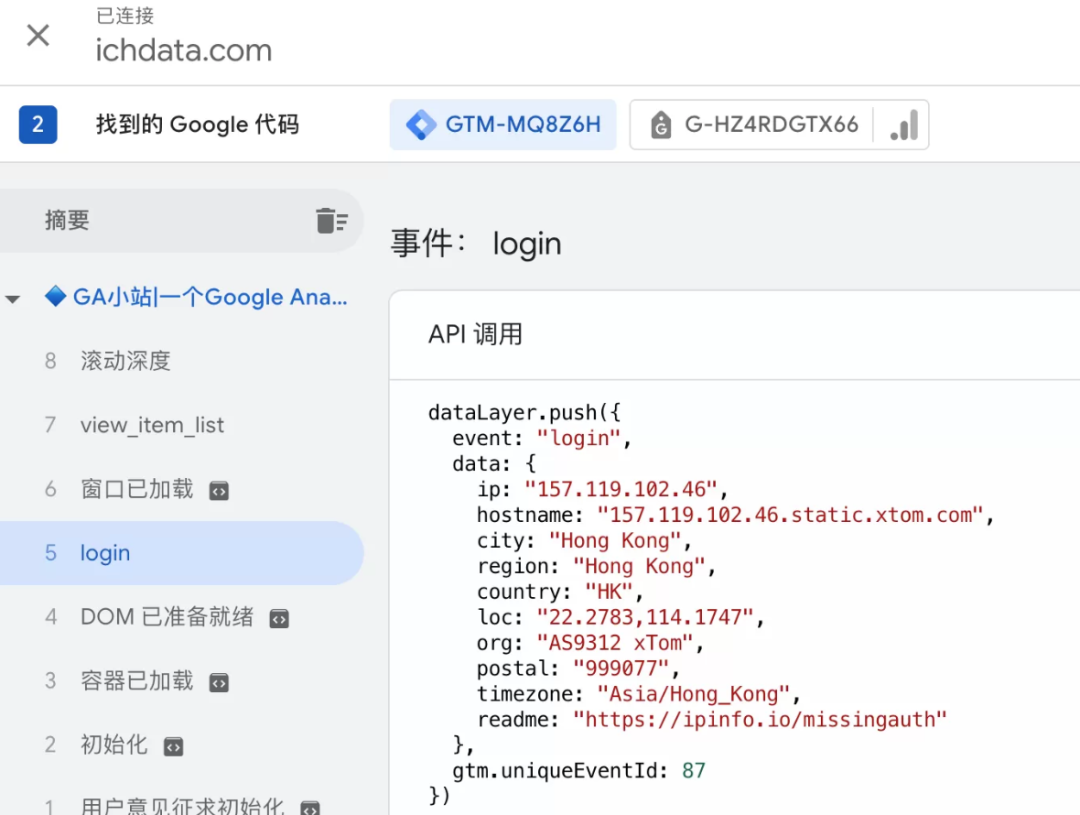Open the signal bars icon beside G-HZ4RDGTX66
Image resolution: width=1080 pixels, height=815 pixels.
tap(904, 125)
